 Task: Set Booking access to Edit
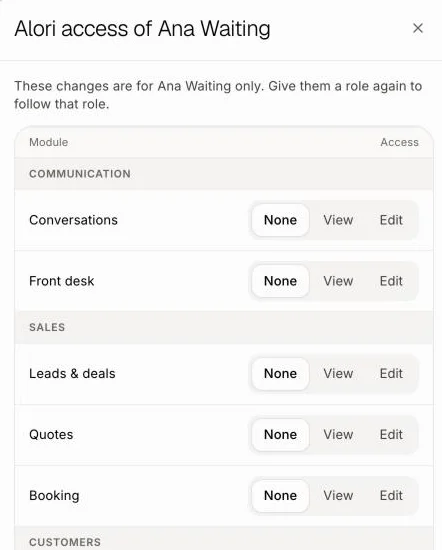pos(391,496)
